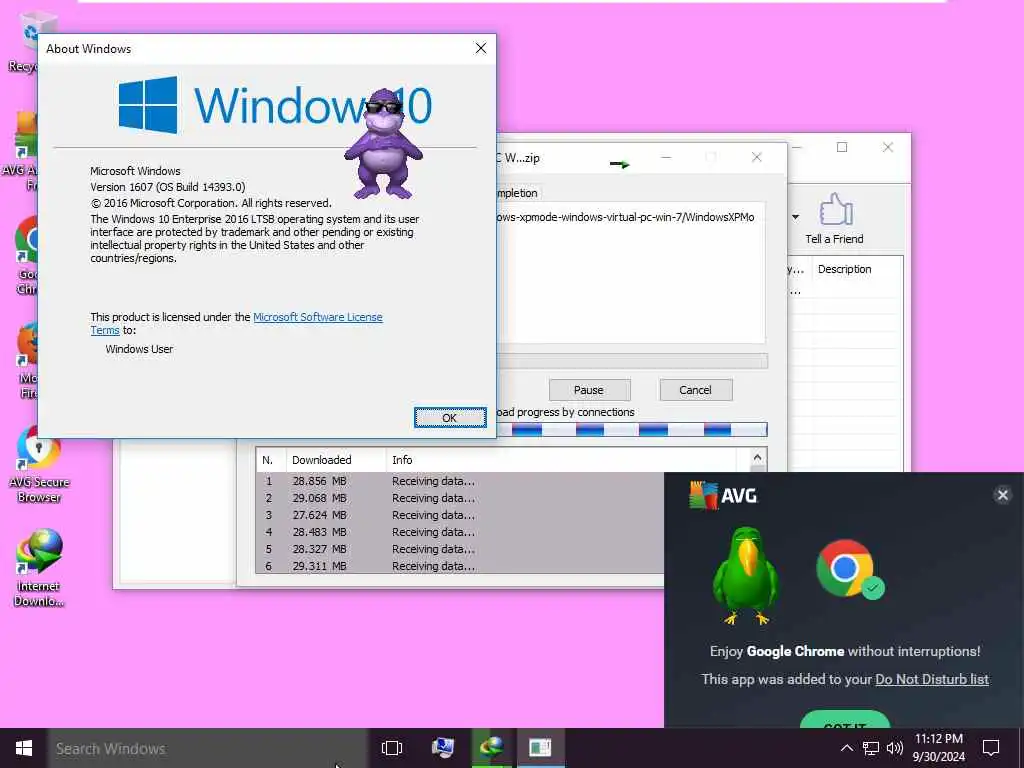Pause the IDM download

pyautogui.click(x=589, y=390)
